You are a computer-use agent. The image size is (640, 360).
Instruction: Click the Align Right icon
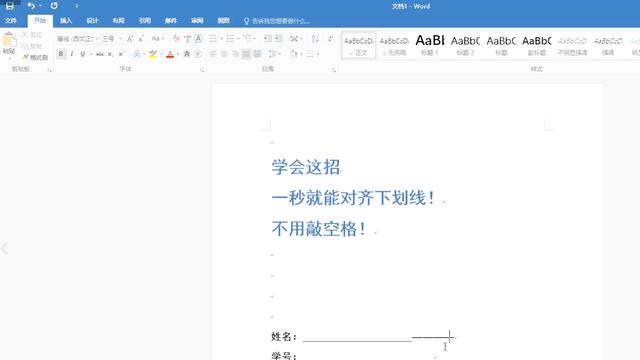click(x=235, y=54)
